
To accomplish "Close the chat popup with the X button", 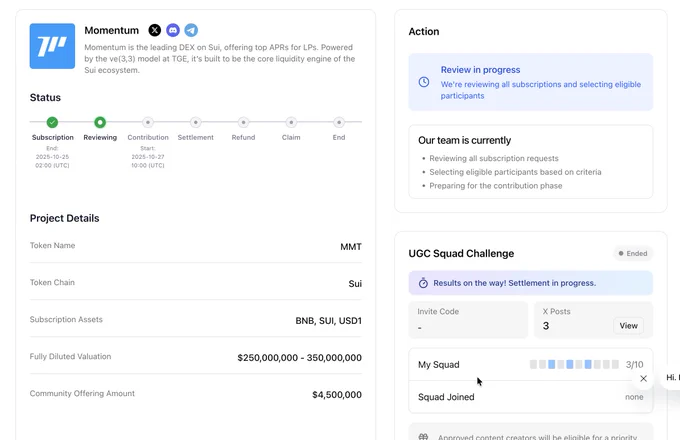I will tap(644, 378).
